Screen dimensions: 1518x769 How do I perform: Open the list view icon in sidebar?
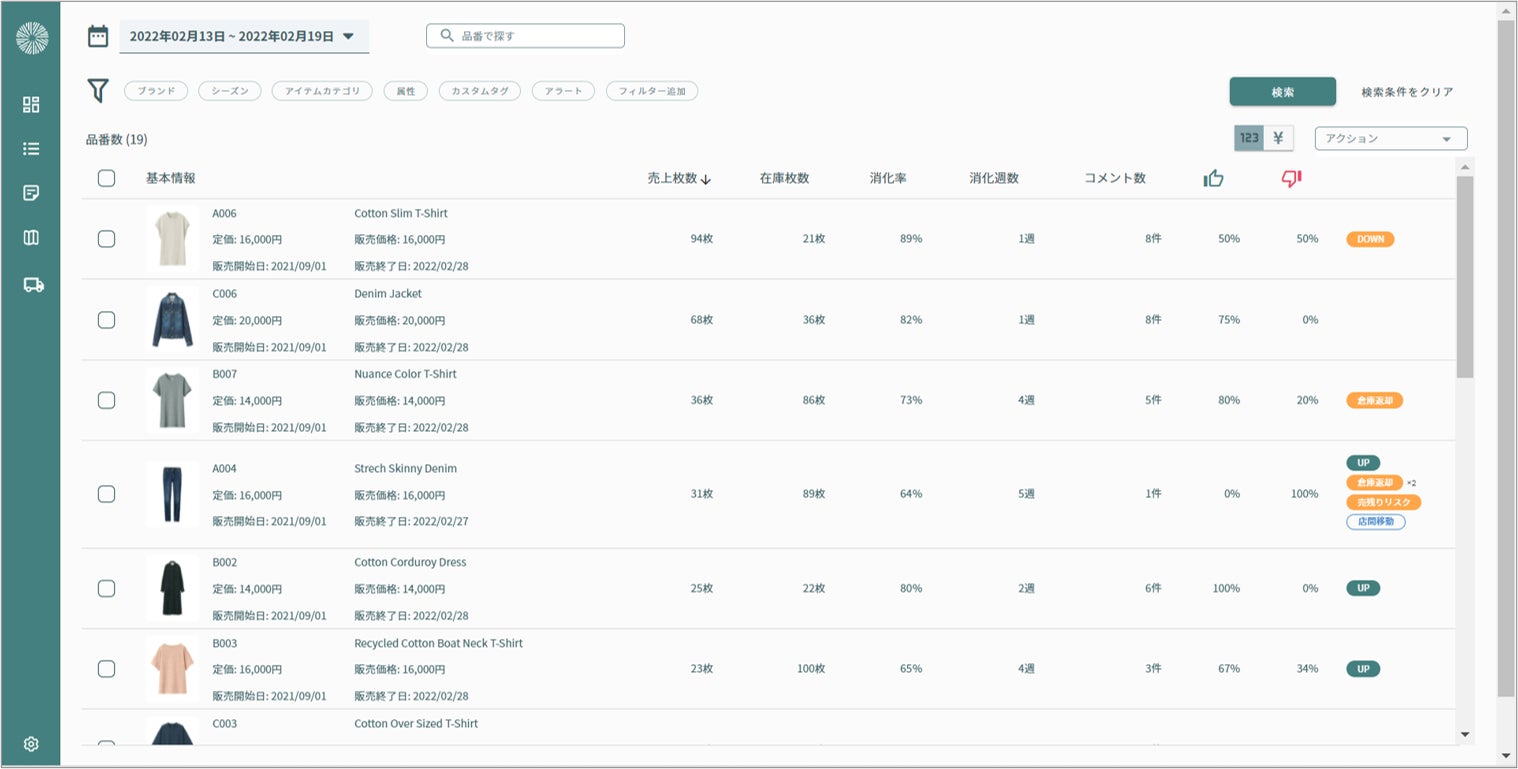point(31,149)
